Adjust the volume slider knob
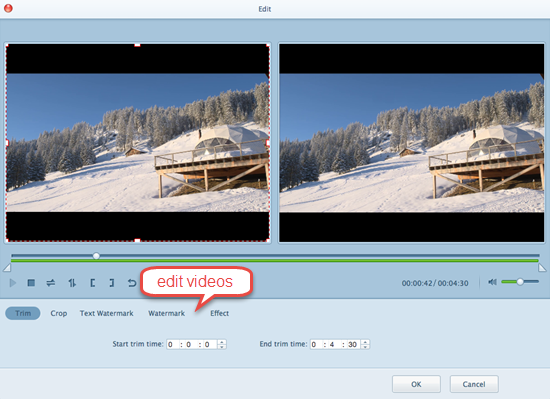This screenshot has width=550, height=399. 520,282
